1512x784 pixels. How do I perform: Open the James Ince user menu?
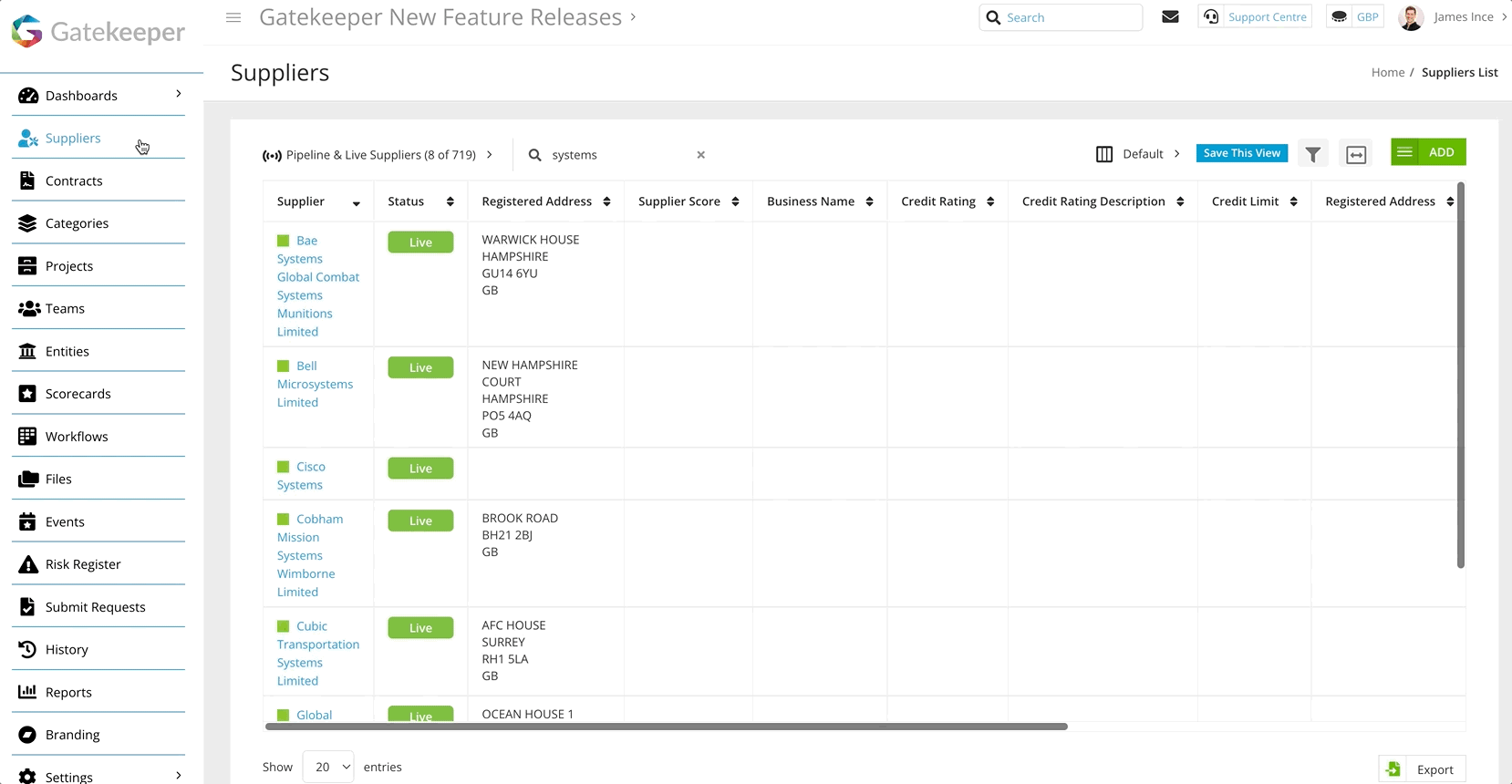tap(1453, 16)
